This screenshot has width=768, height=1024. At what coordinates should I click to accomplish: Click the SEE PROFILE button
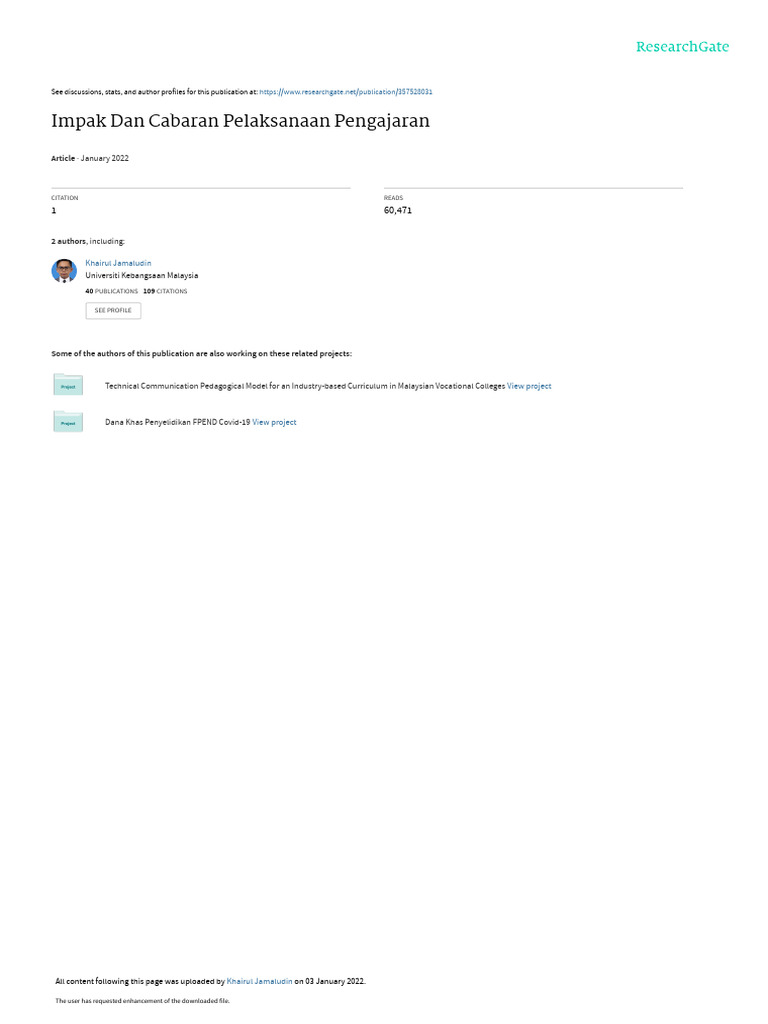[113, 310]
